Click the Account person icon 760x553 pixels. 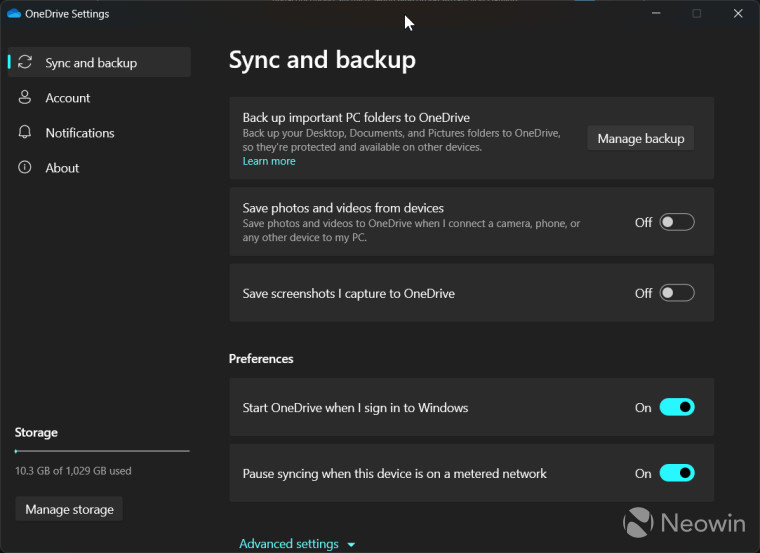(25, 98)
